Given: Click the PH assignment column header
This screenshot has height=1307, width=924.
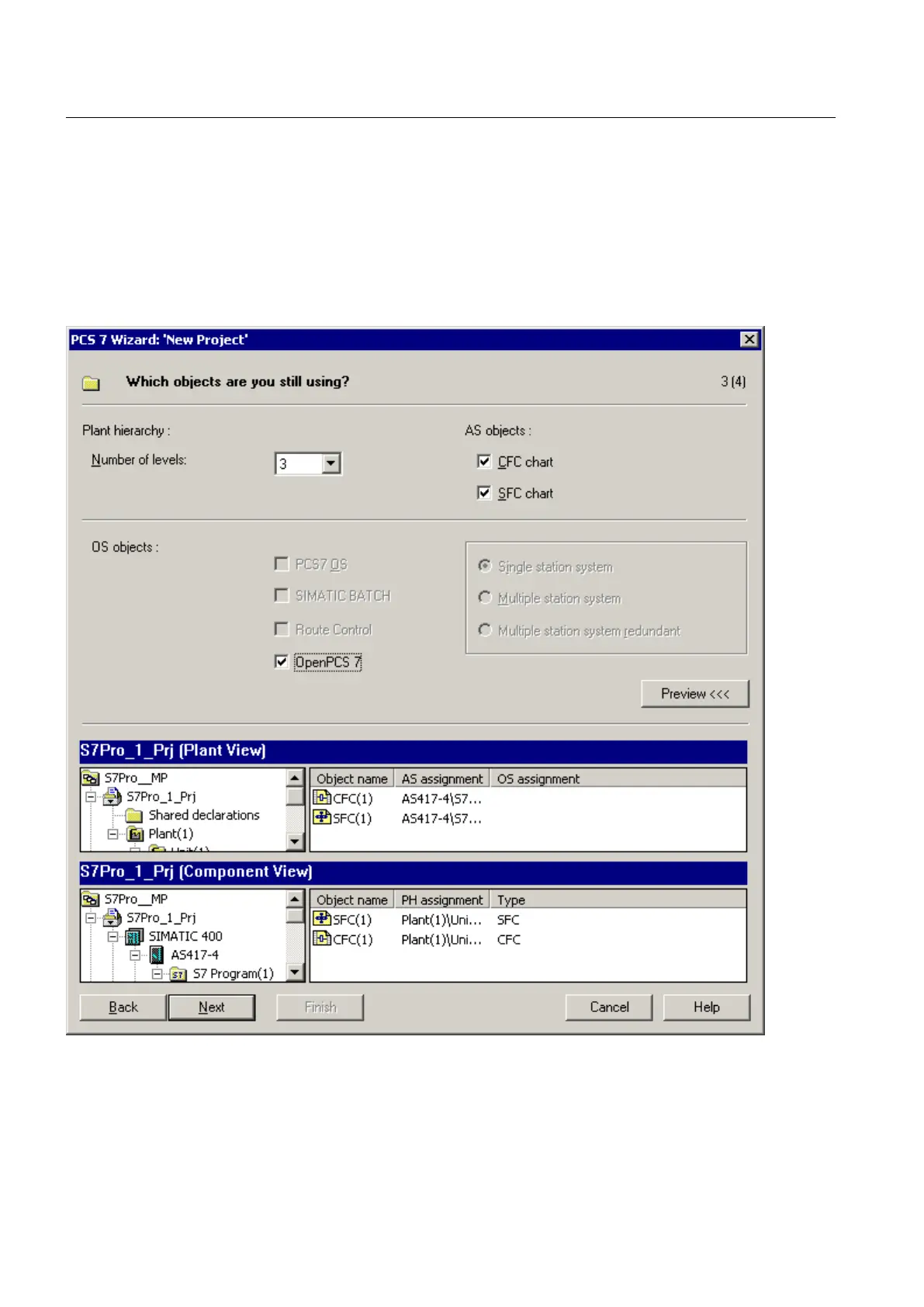Looking at the screenshot, I should point(442,900).
